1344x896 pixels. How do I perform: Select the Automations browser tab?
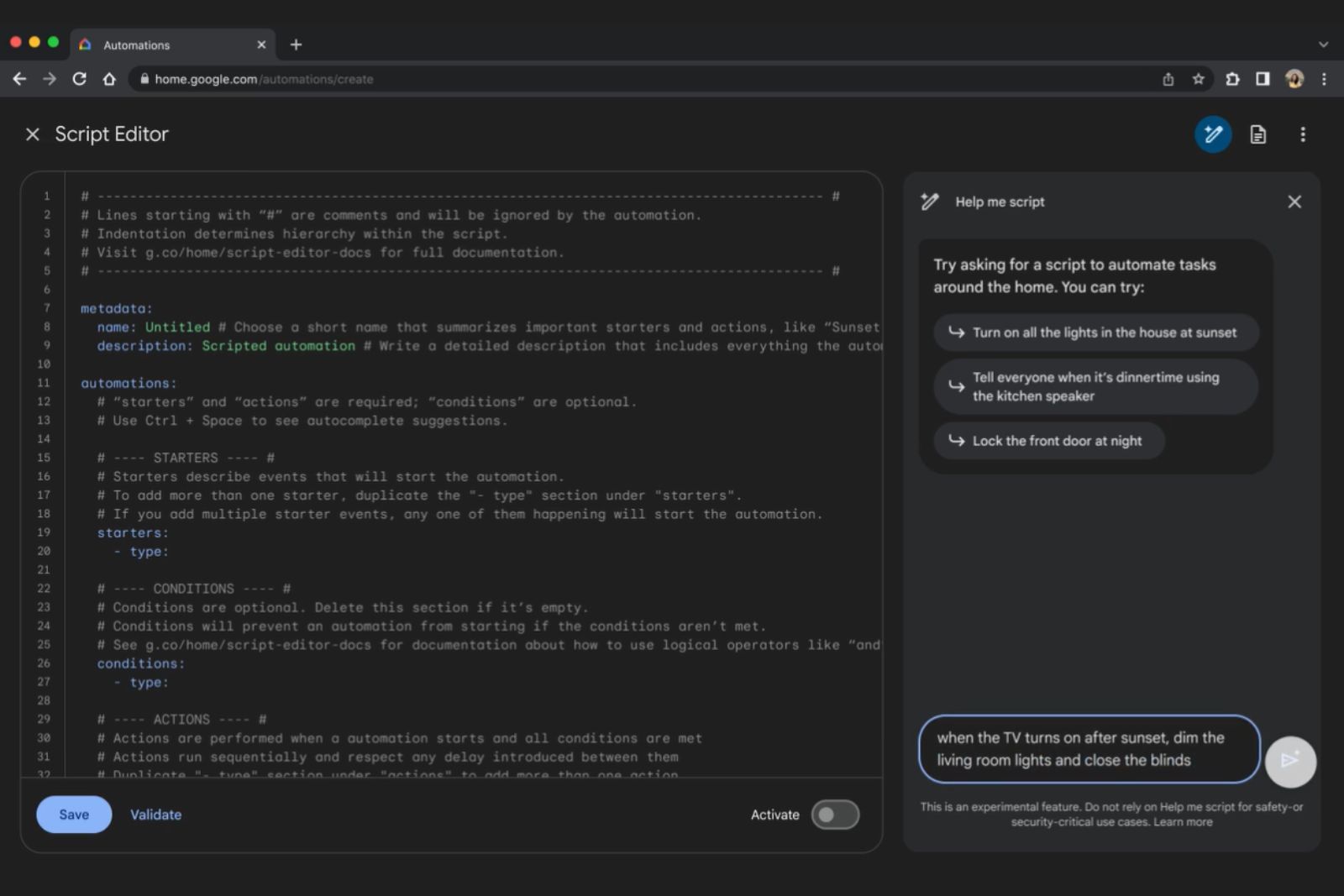pos(139,45)
